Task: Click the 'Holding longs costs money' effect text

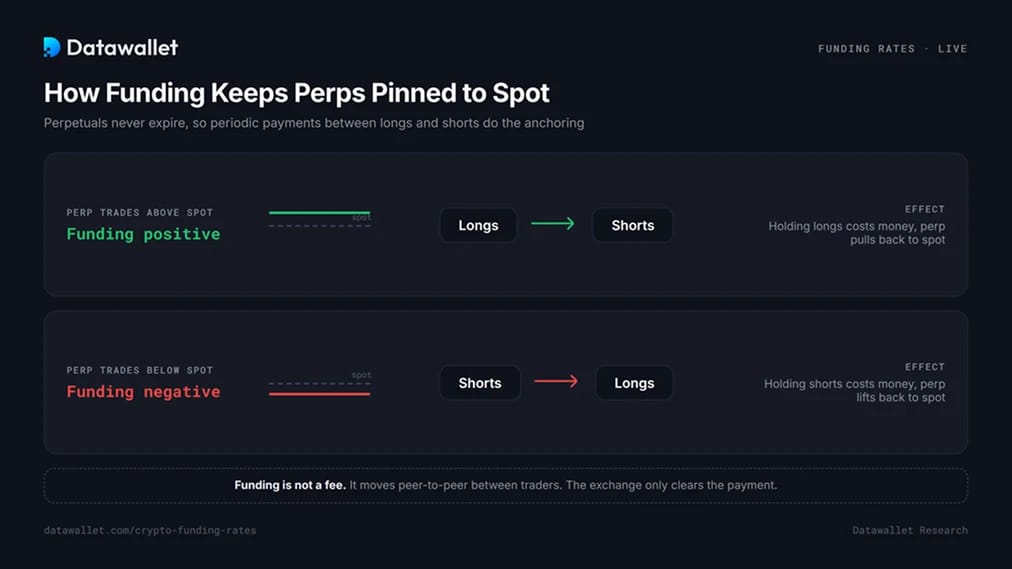Action: [x=856, y=233]
